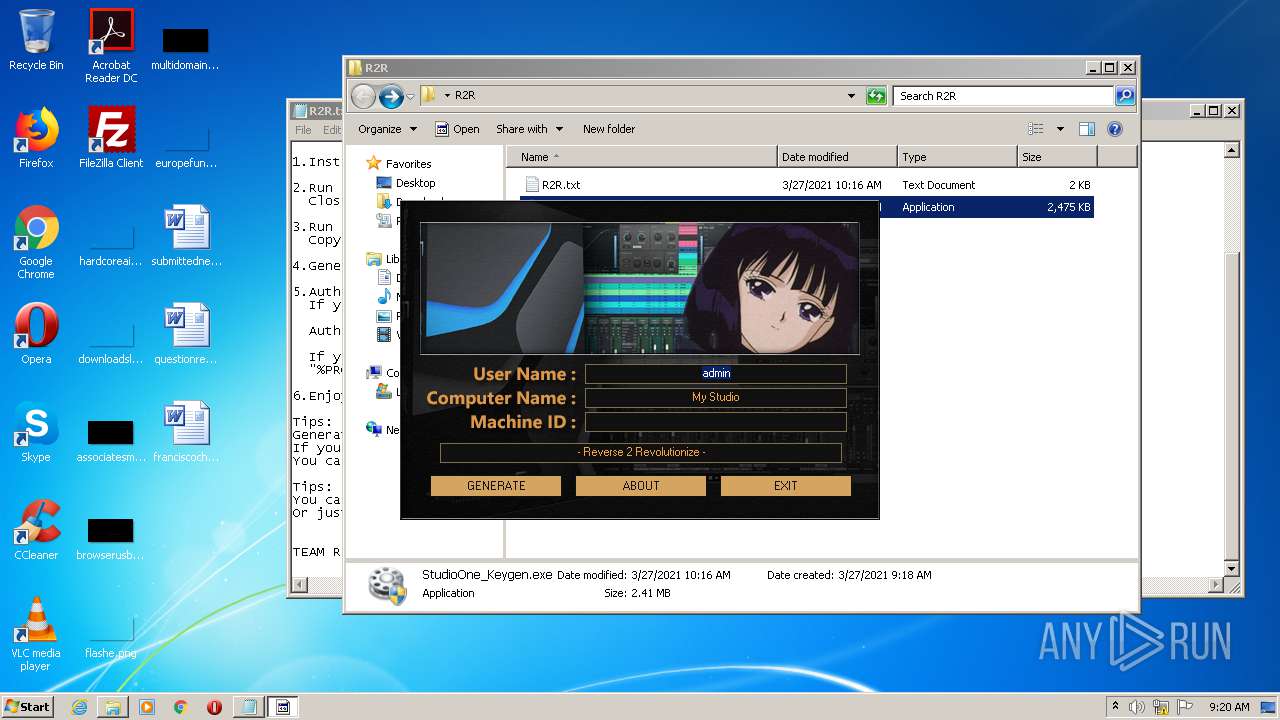Exit the keygen with the EXIT button
The height and width of the screenshot is (720, 1280).
pos(785,486)
